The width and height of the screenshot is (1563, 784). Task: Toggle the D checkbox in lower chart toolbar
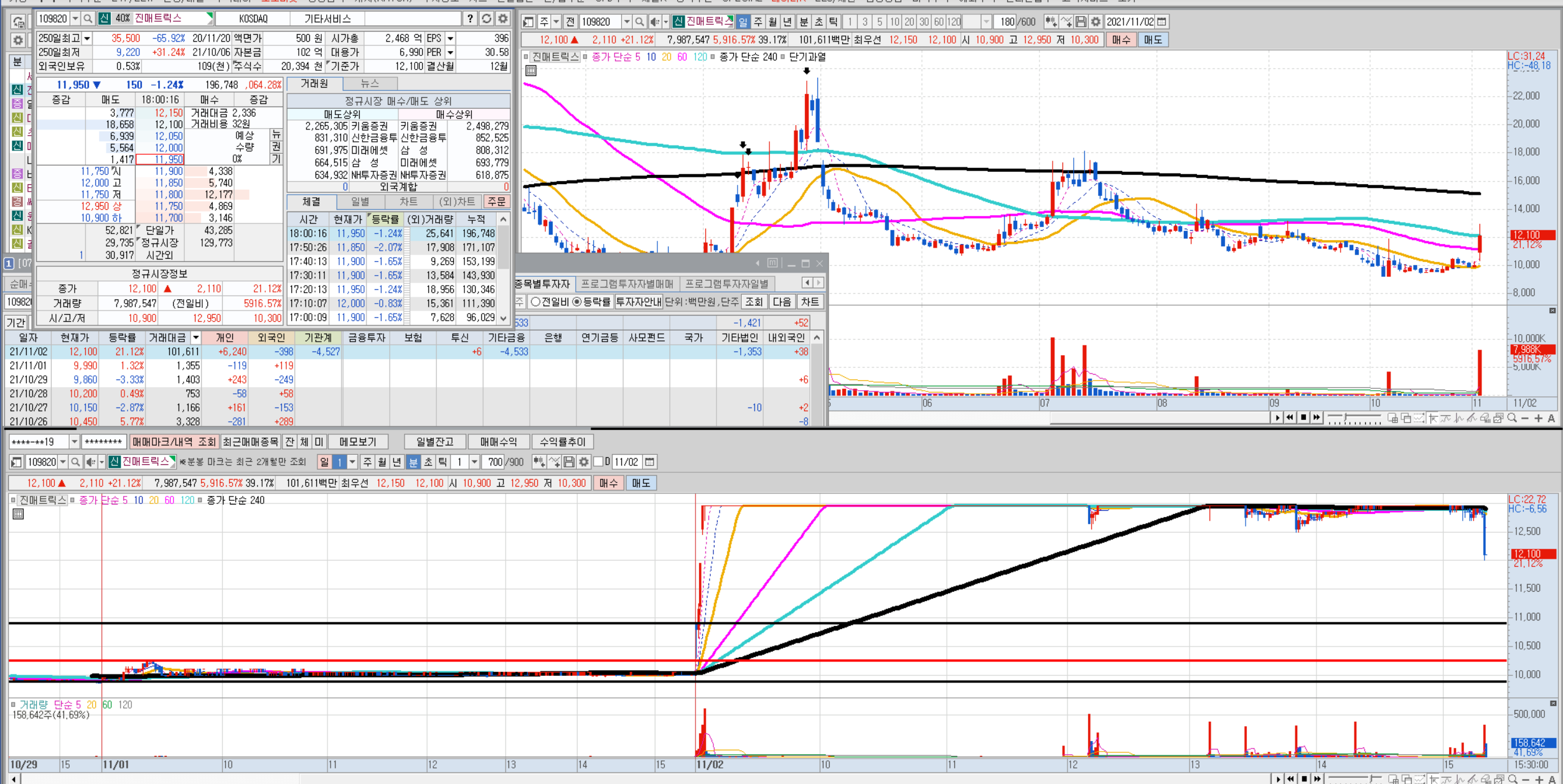click(x=598, y=462)
